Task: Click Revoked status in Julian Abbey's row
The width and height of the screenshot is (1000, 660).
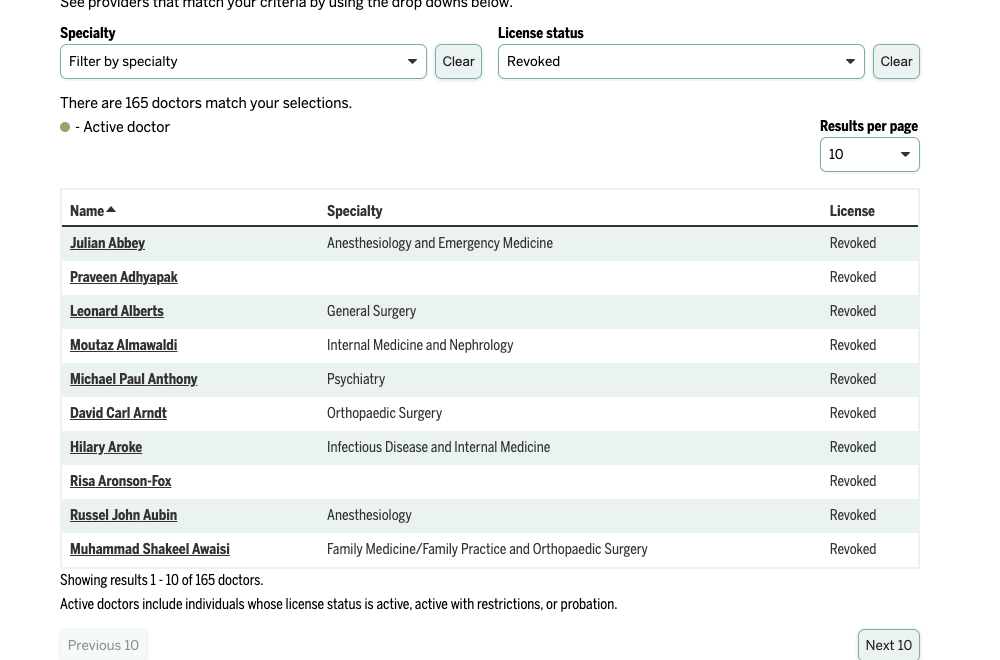Action: [853, 243]
